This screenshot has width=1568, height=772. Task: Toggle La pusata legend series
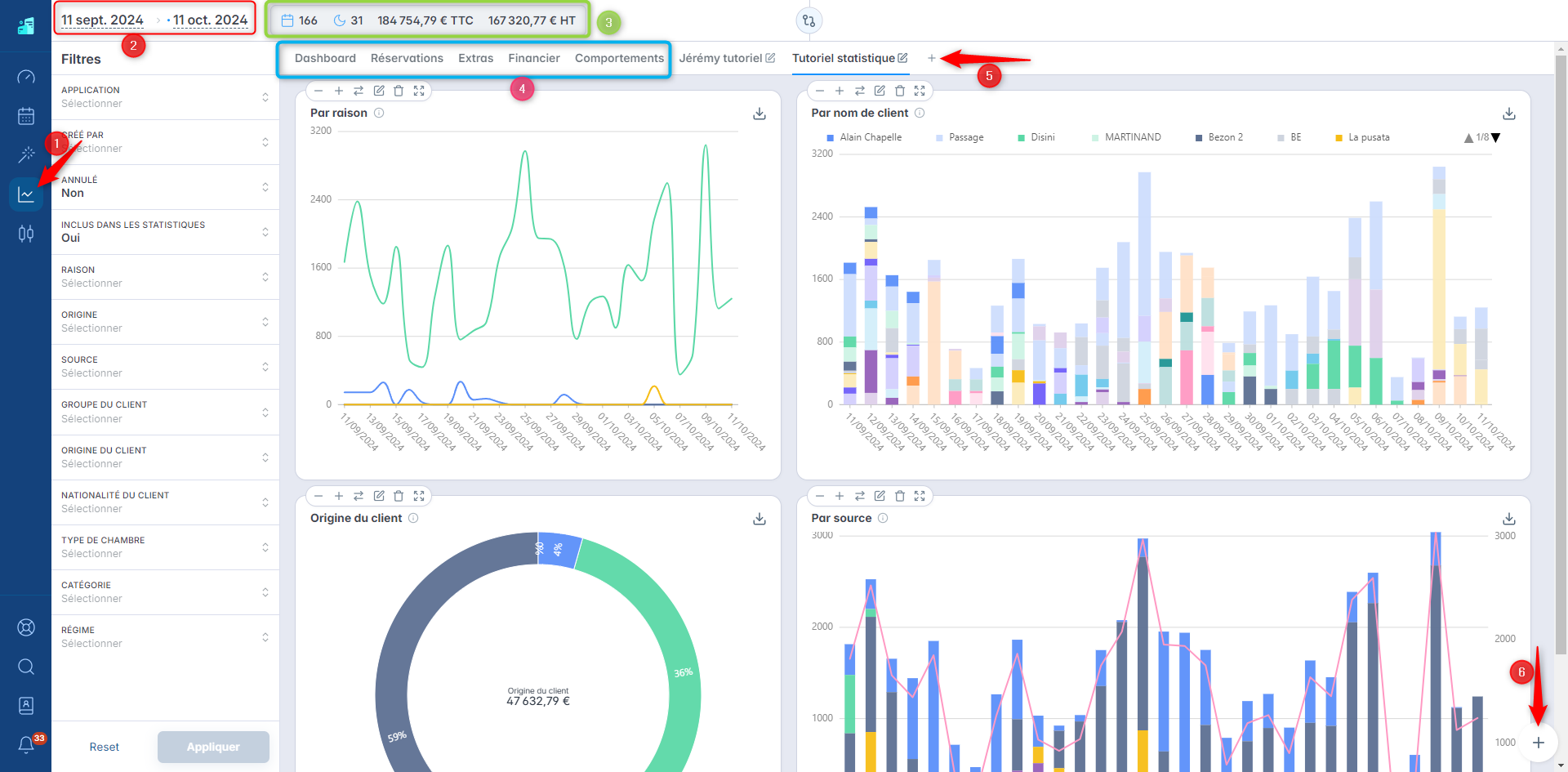(1362, 137)
